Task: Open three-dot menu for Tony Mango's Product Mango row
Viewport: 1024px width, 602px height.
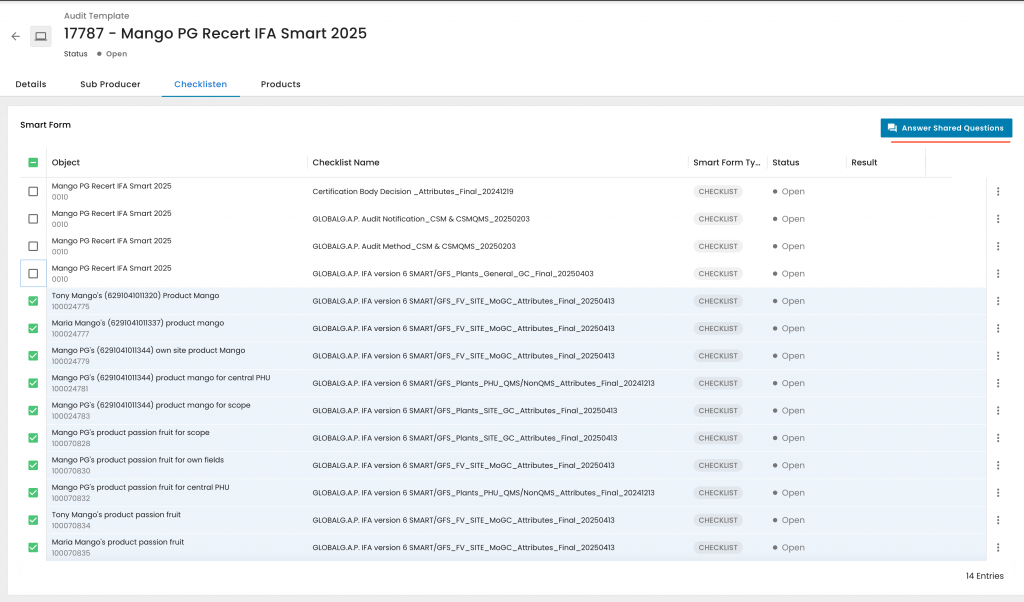Action: [x=997, y=301]
